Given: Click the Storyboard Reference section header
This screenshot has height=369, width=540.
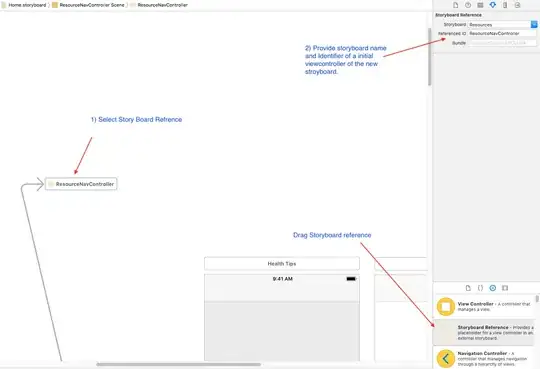Looking at the screenshot, I should pyautogui.click(x=458, y=15).
